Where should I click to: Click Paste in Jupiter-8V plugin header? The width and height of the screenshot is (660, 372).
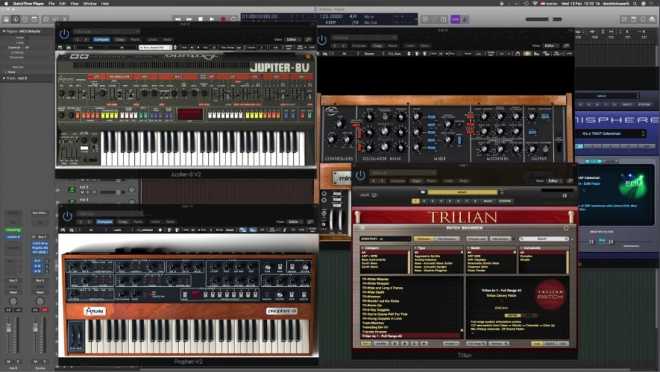(136, 40)
